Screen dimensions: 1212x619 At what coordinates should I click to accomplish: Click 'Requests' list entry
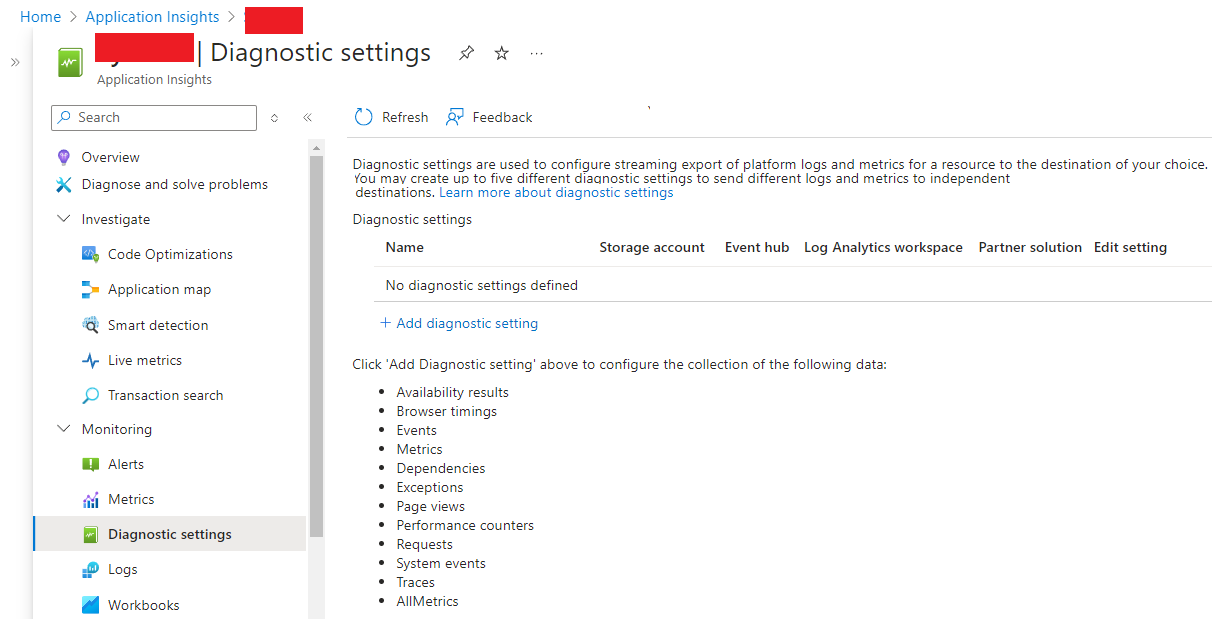425,544
